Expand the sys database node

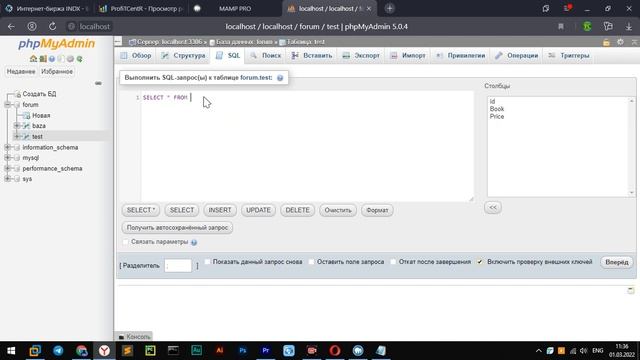coord(7,179)
